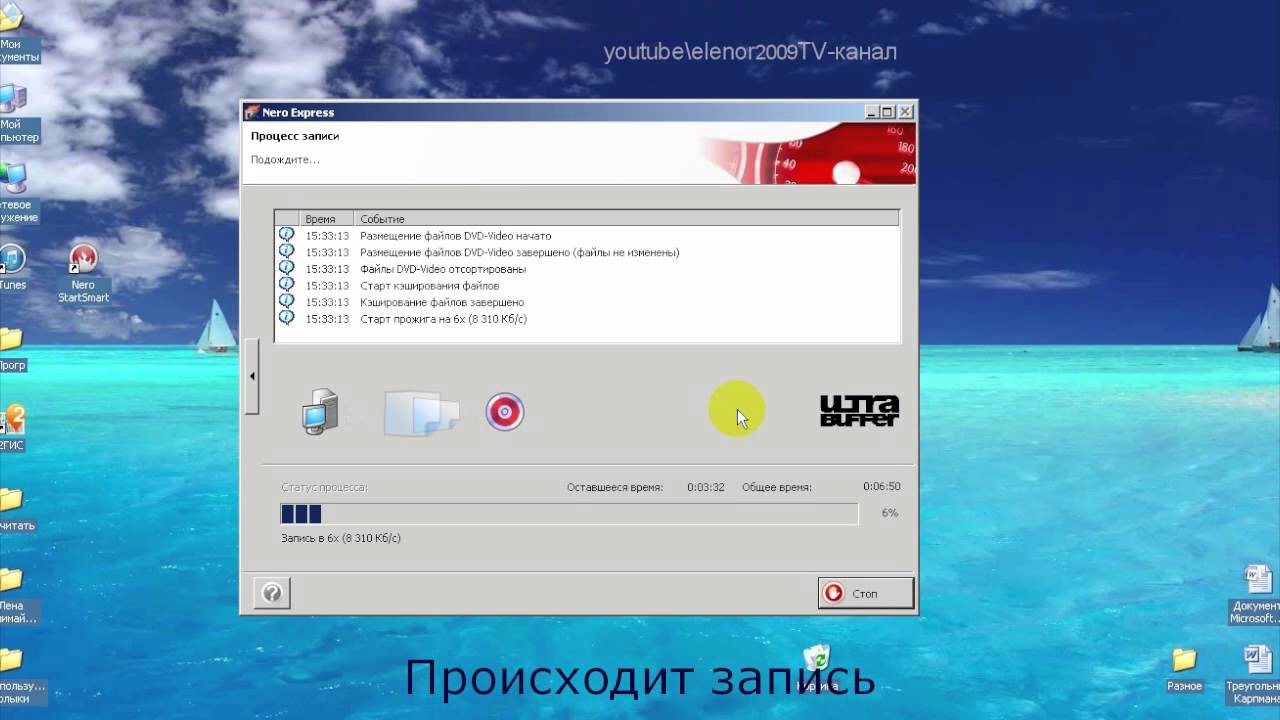Click total time value 0:06:50
This screenshot has height=720, width=1280.
[x=882, y=486]
